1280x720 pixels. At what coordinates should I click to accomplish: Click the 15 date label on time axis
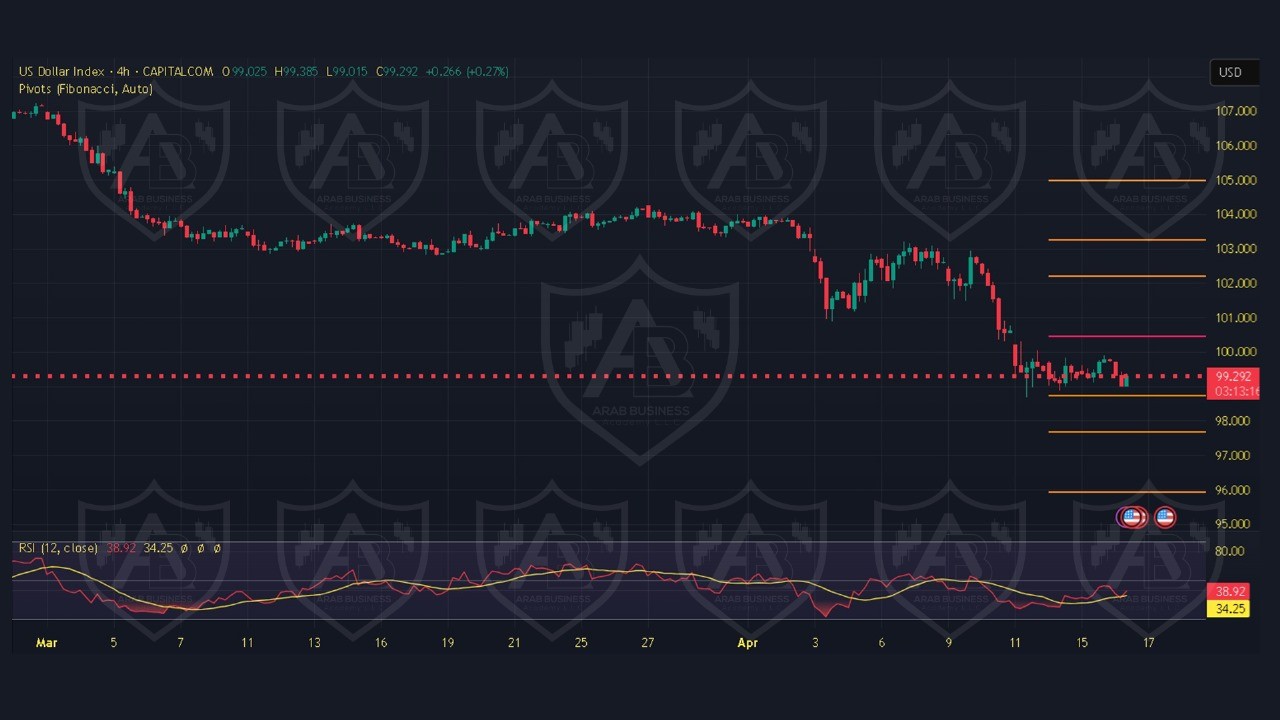point(1082,643)
